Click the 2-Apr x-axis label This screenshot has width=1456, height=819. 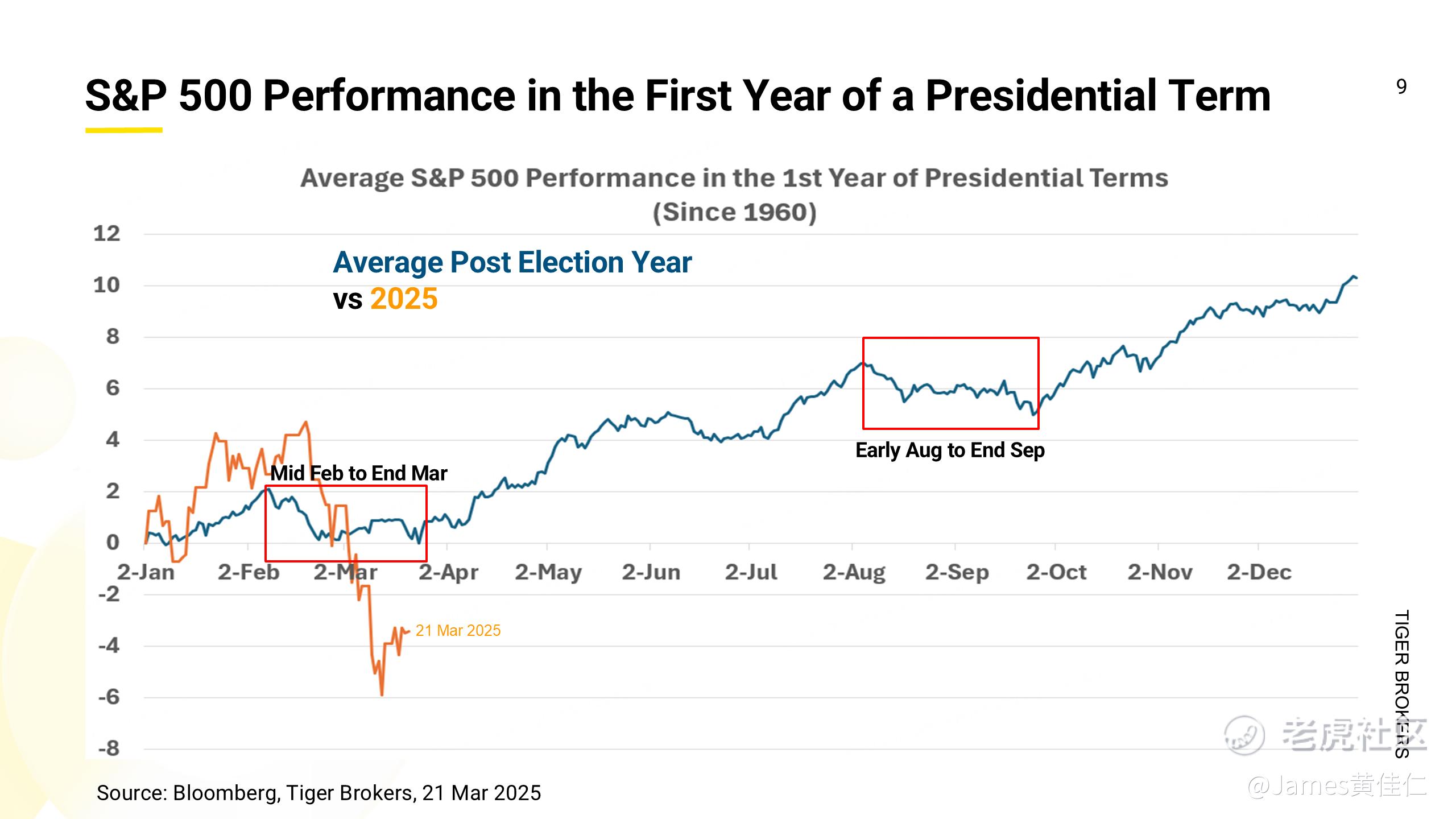point(449,572)
